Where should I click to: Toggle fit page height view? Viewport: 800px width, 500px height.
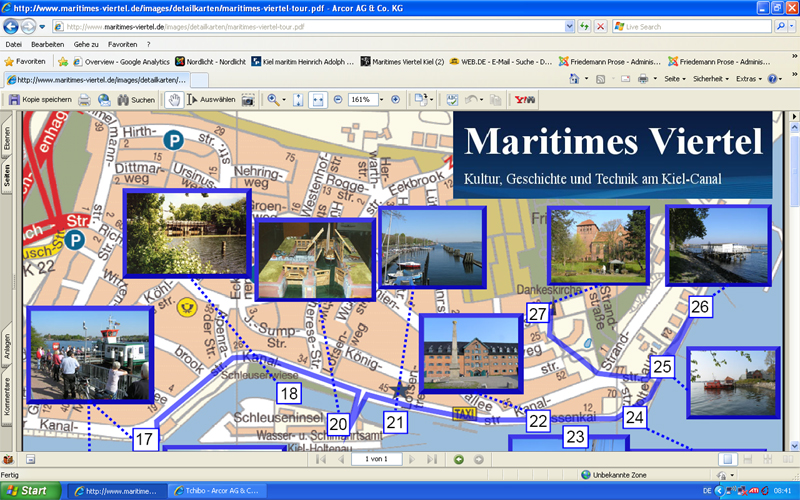point(298,100)
